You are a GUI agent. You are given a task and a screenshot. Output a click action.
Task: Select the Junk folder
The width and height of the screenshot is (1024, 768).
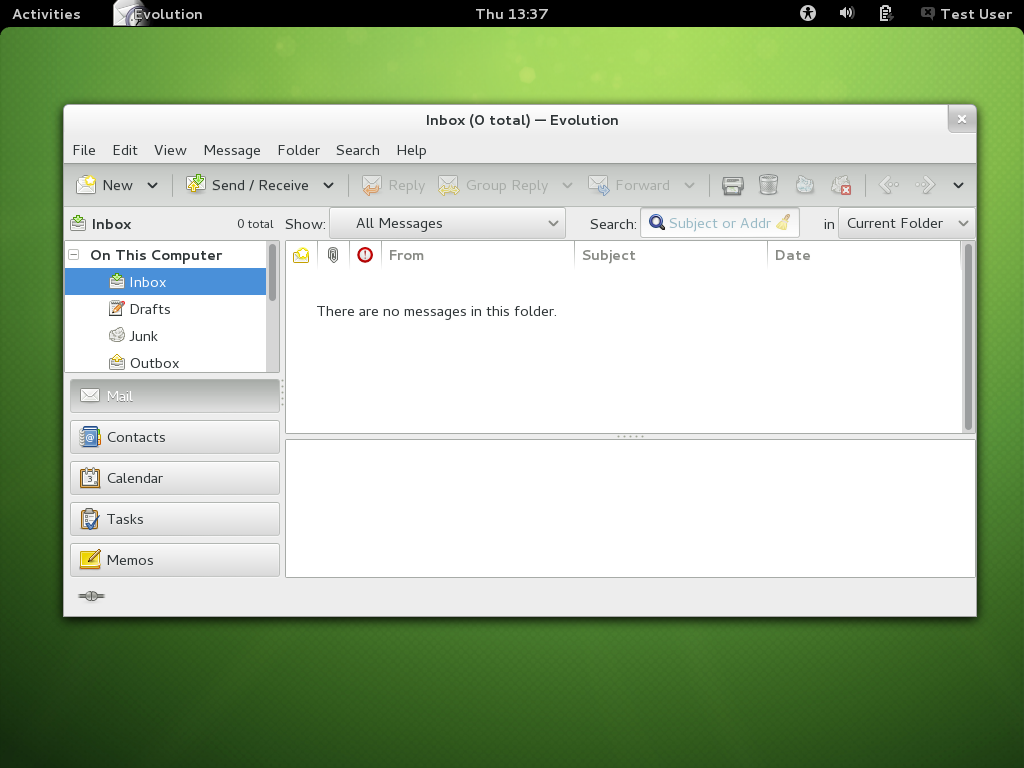166,336
